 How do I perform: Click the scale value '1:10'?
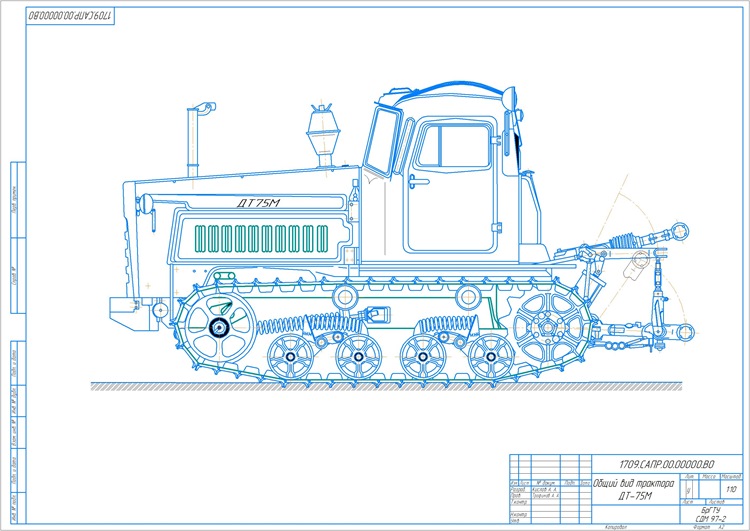pyautogui.click(x=731, y=489)
